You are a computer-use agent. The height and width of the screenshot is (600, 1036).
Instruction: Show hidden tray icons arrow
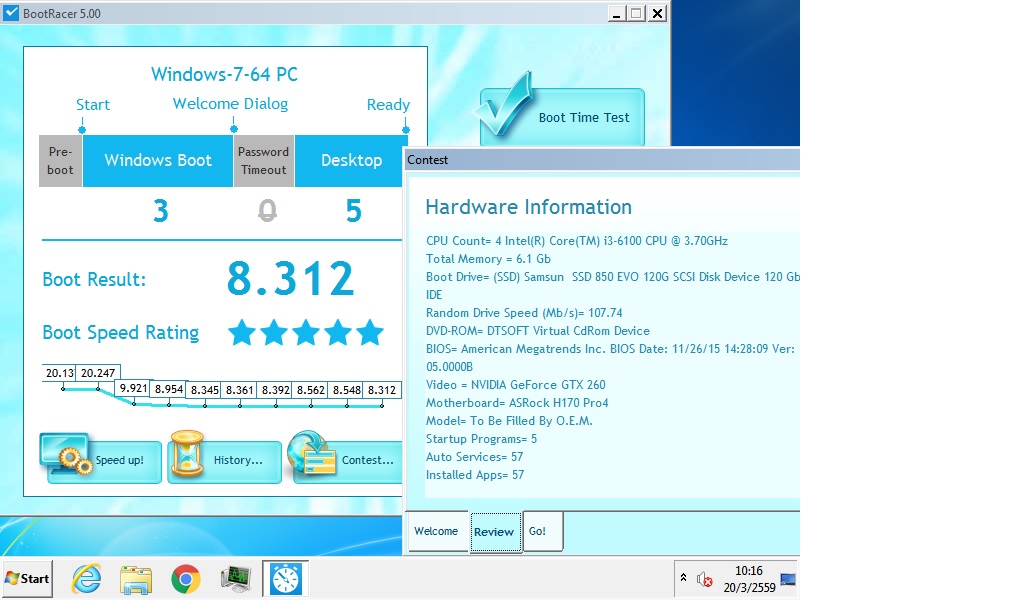(683, 578)
